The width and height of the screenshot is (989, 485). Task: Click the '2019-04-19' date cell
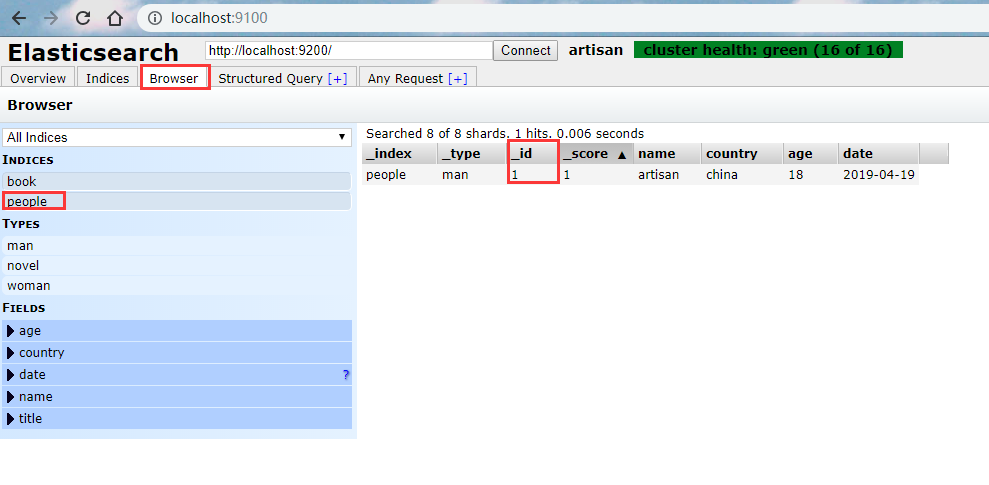[879, 175]
